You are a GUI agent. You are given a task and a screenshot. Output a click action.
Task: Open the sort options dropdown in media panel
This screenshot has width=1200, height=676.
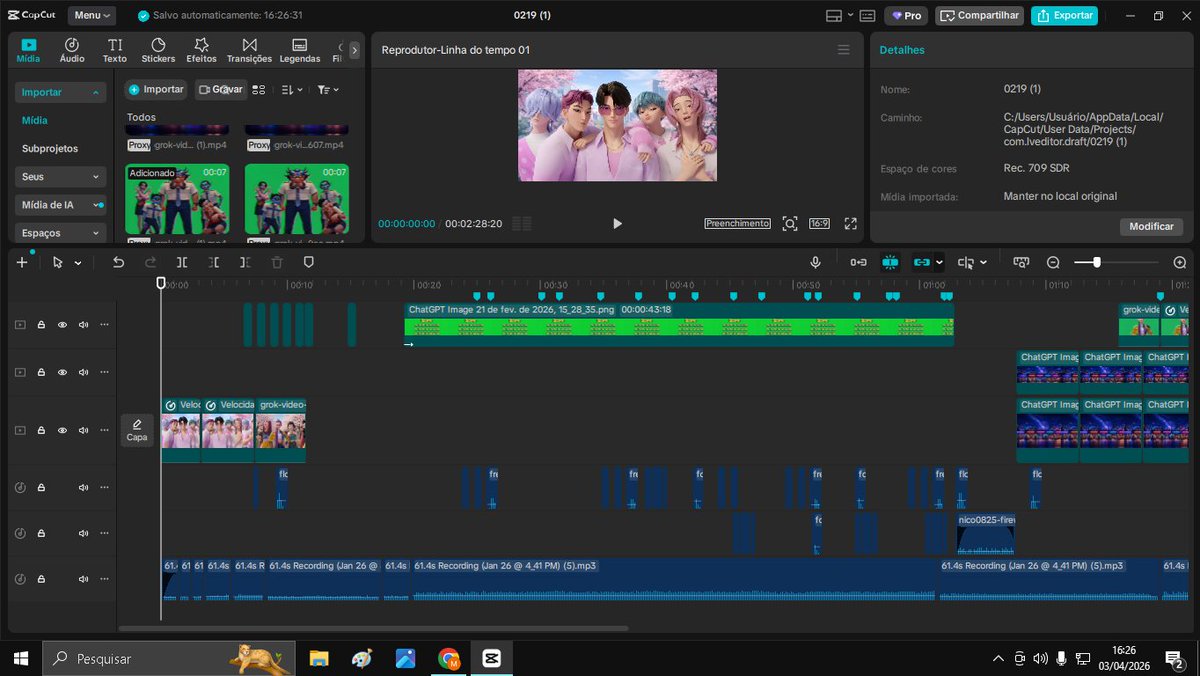click(291, 89)
